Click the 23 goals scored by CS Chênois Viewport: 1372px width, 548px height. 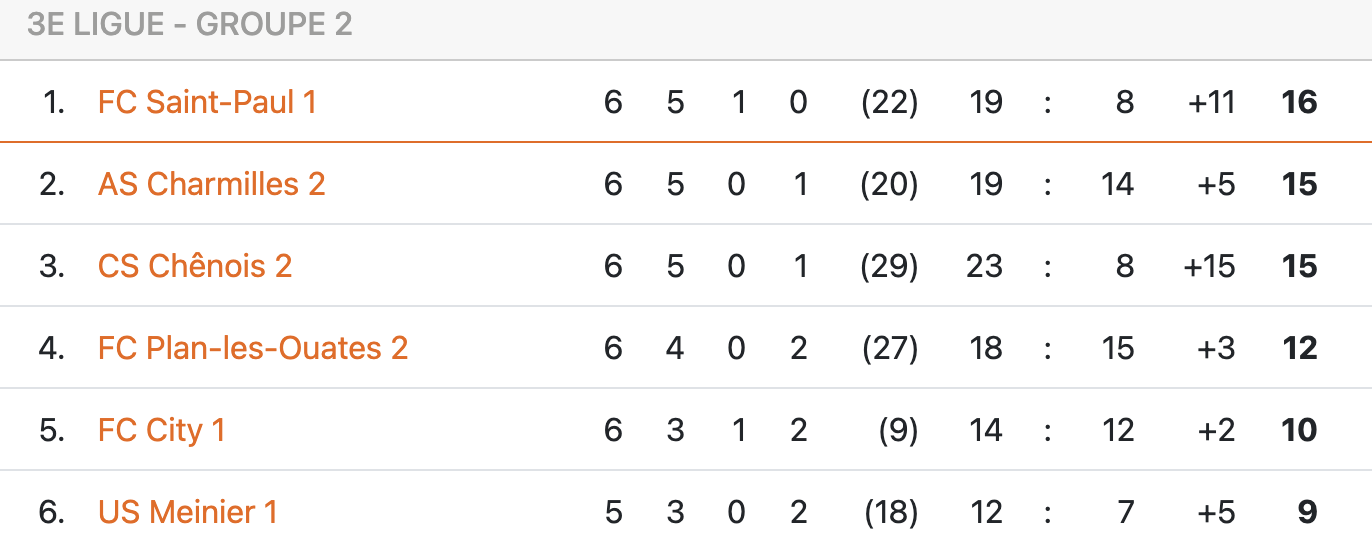(x=985, y=266)
